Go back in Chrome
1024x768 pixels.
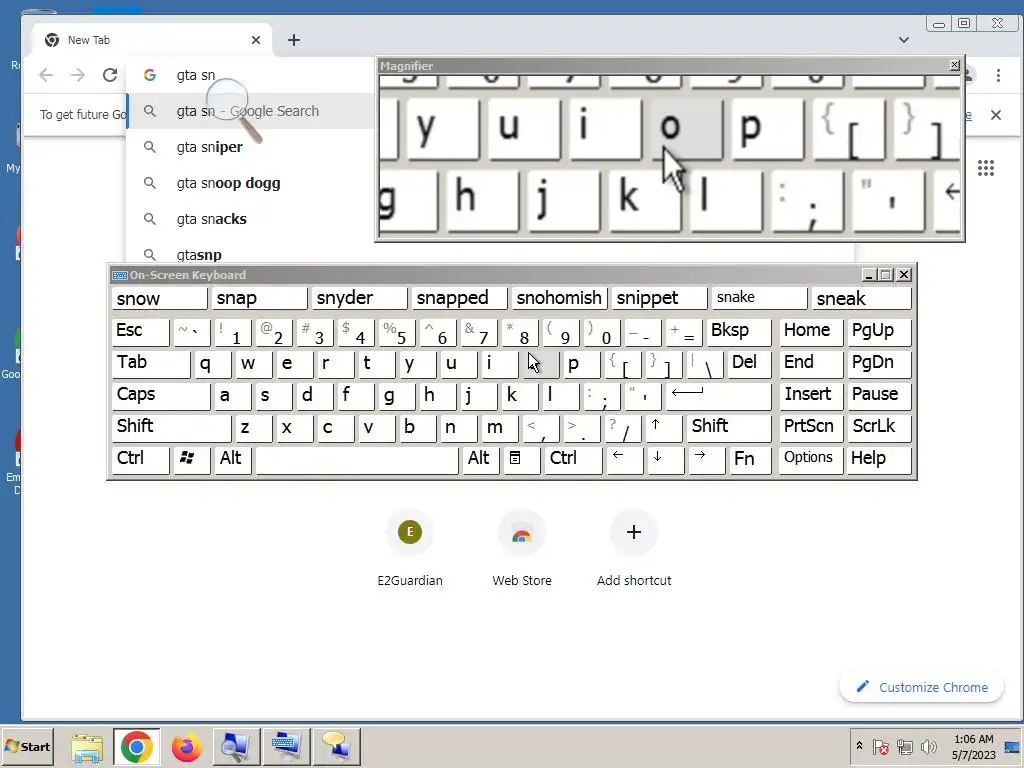(x=46, y=75)
